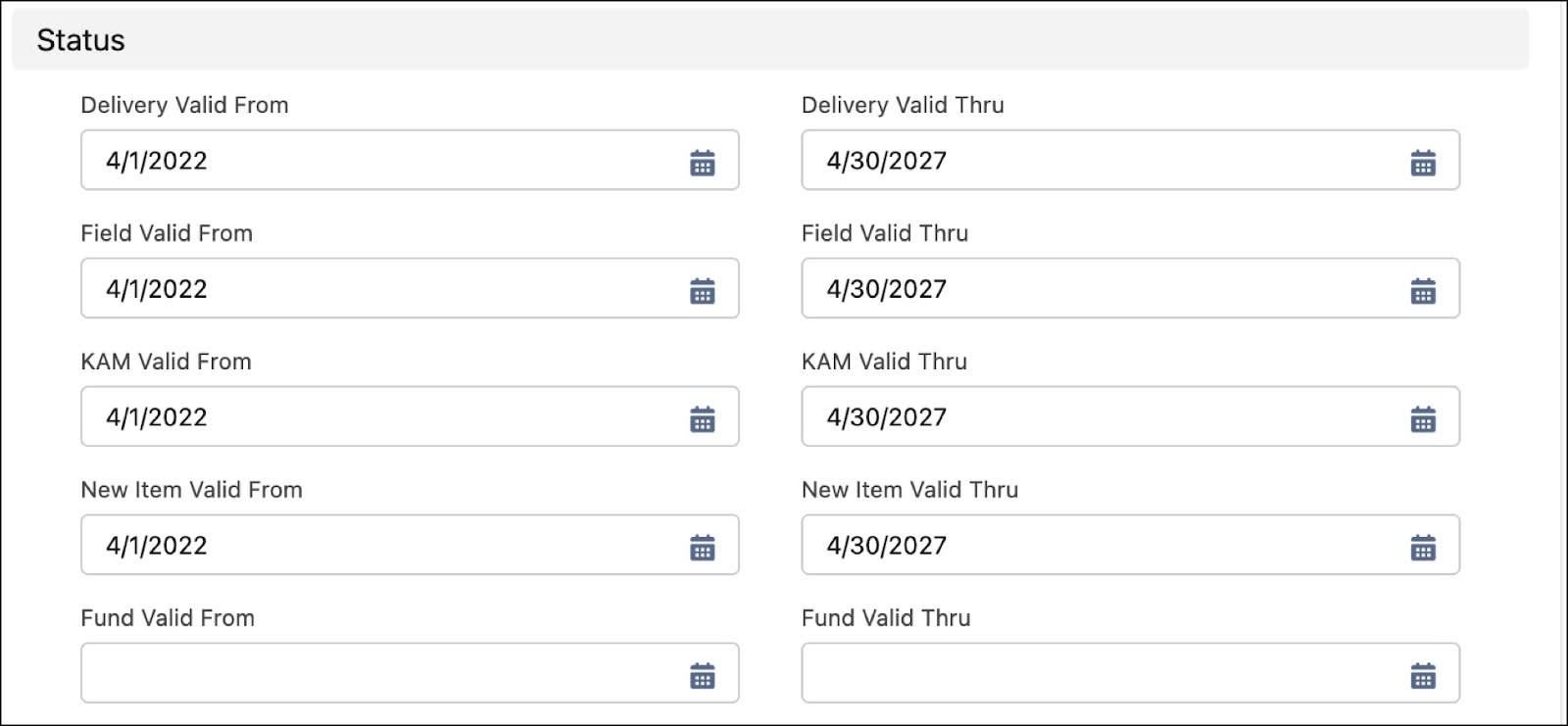This screenshot has height=726, width=1568.
Task: Edit the New Item Valid From date
Action: point(382,546)
